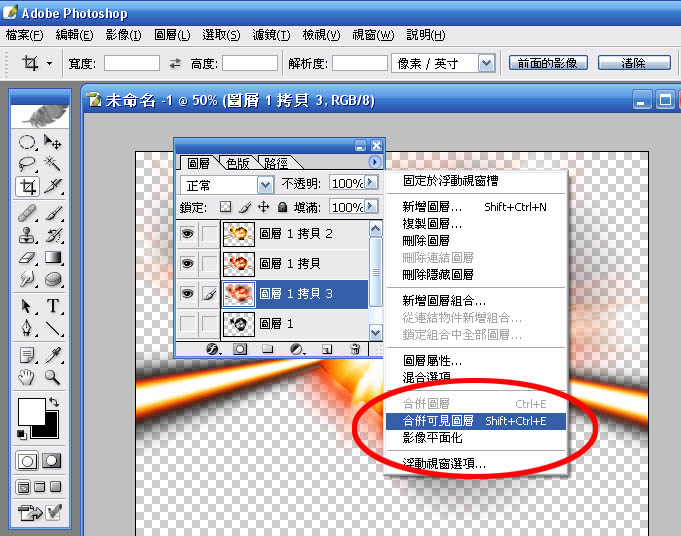
Task: Click the 前面的影像 button
Action: pos(546,63)
